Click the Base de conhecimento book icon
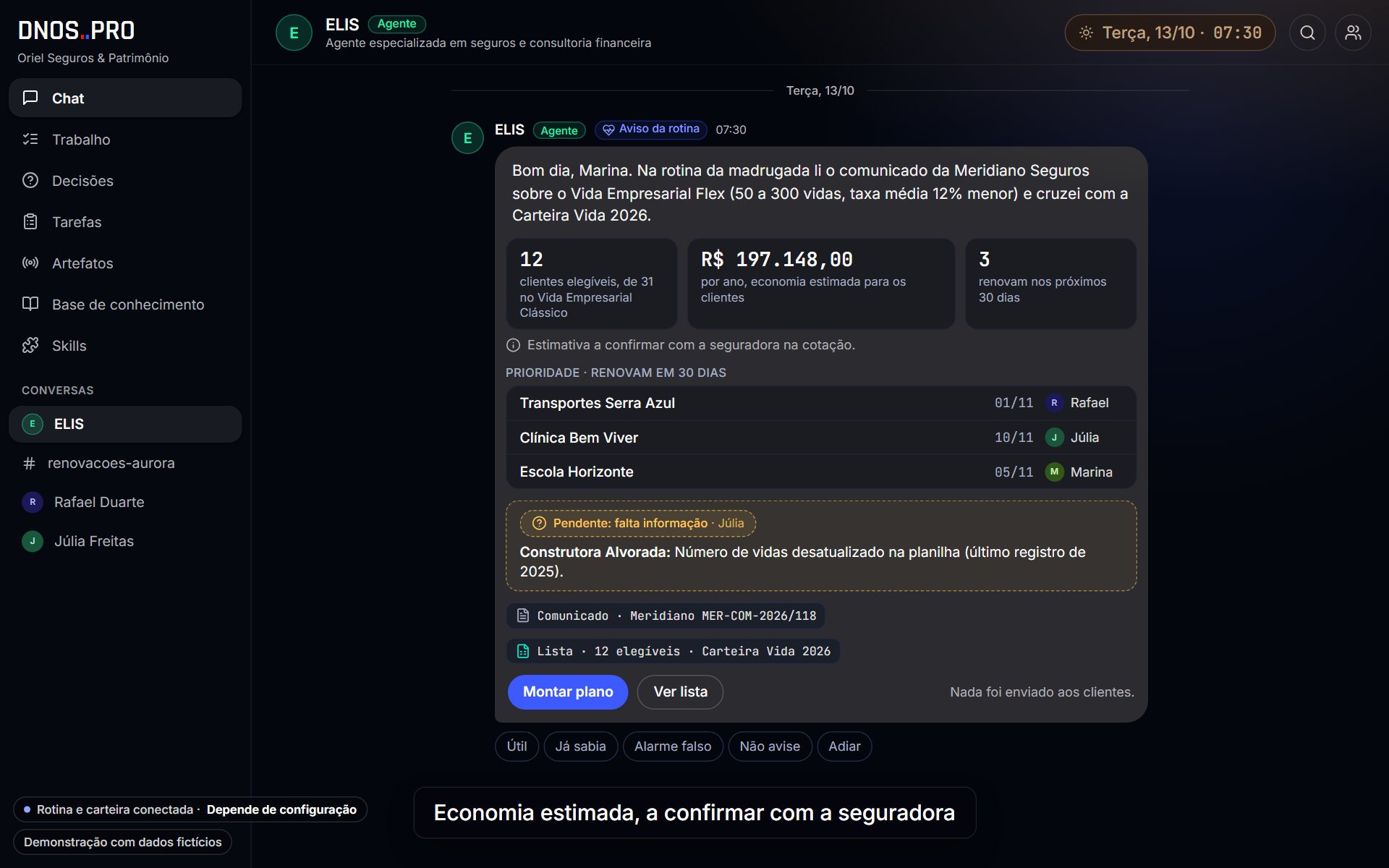1389x868 pixels. pos(30,304)
